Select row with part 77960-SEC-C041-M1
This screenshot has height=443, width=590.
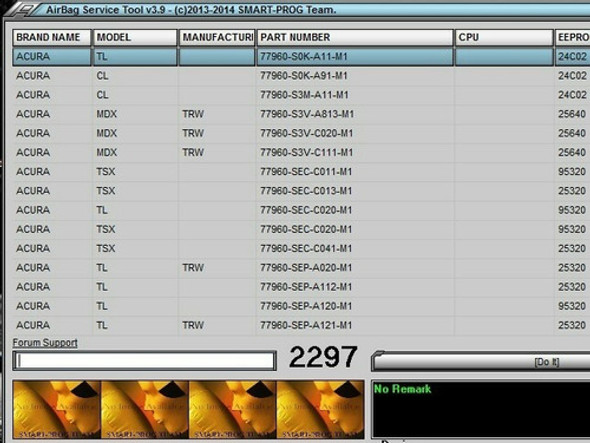(x=301, y=249)
